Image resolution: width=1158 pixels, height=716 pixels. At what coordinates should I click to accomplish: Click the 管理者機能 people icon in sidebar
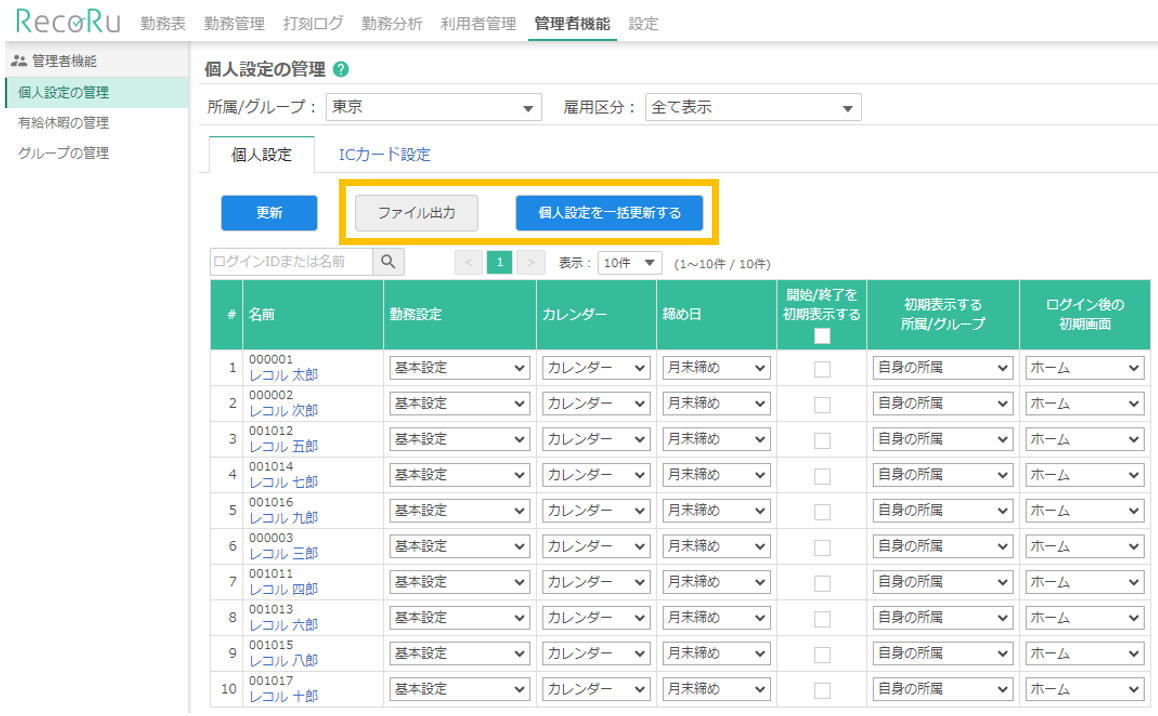[18, 61]
